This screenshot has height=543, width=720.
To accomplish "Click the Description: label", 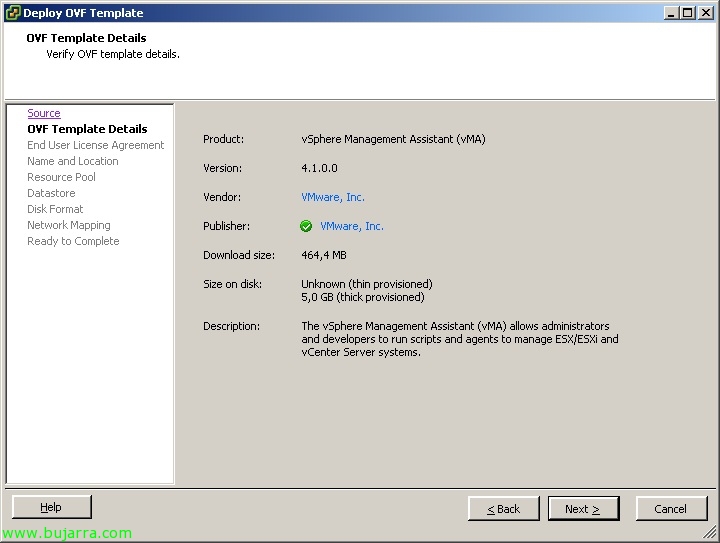I will coord(231,326).
